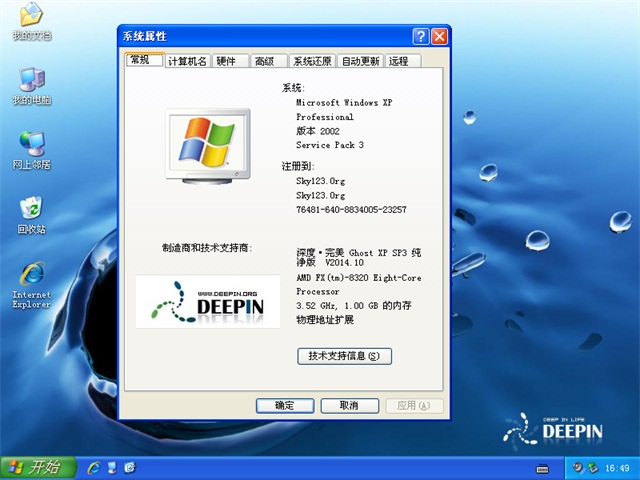Open the 硬件 tab
This screenshot has width=640, height=480.
click(x=227, y=61)
